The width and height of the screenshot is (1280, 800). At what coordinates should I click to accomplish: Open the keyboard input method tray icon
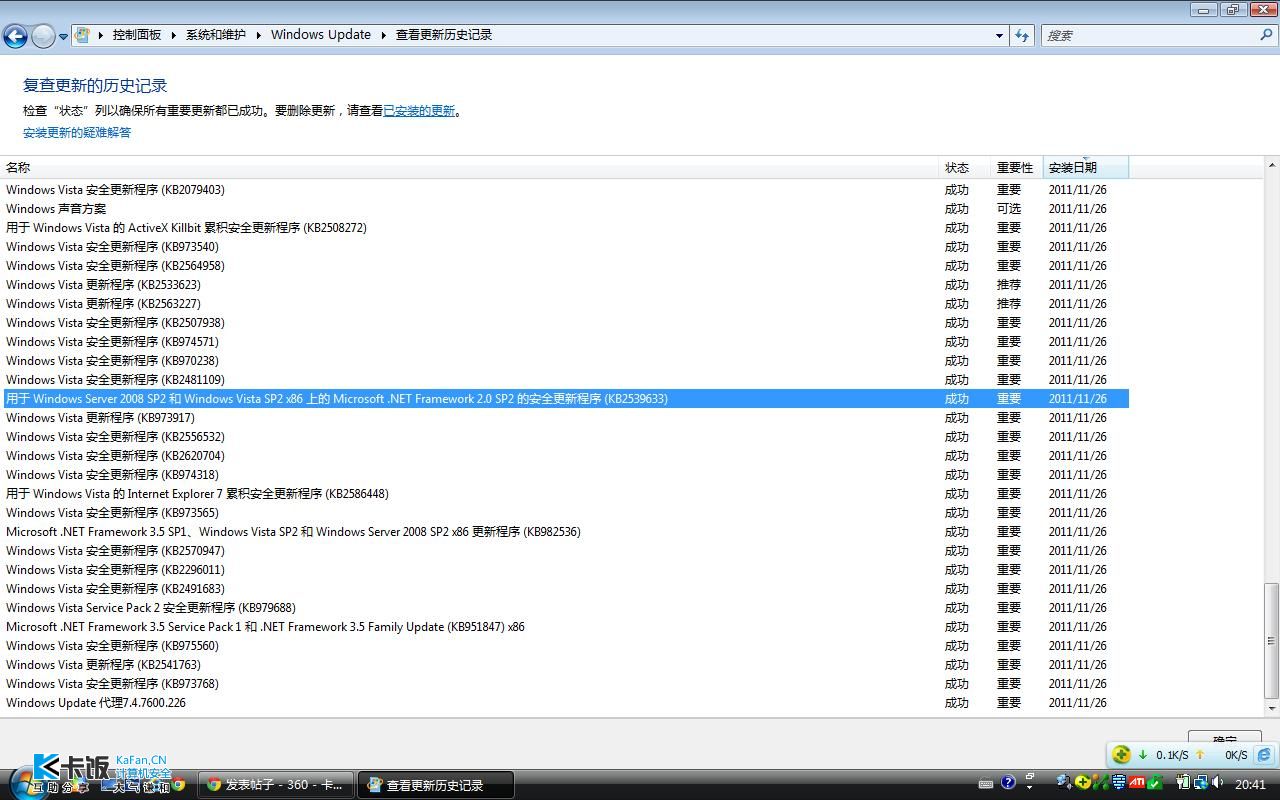986,784
